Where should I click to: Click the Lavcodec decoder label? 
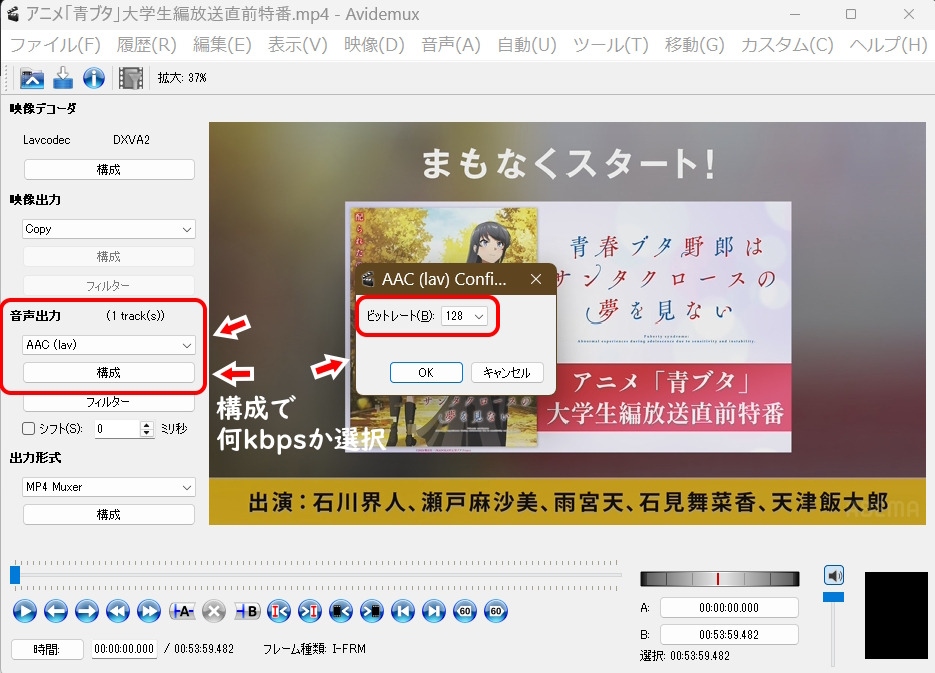click(47, 140)
